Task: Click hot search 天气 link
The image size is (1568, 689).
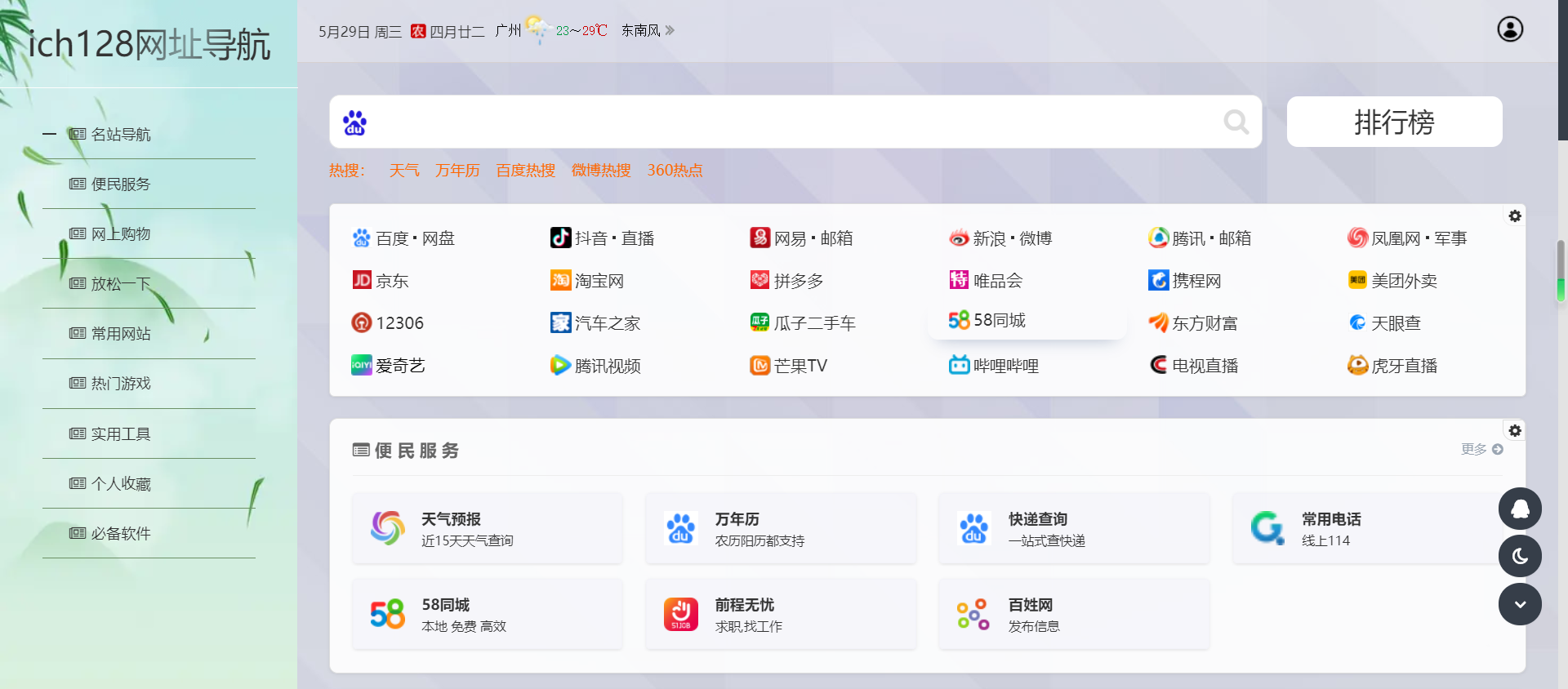Action: pyautogui.click(x=404, y=170)
